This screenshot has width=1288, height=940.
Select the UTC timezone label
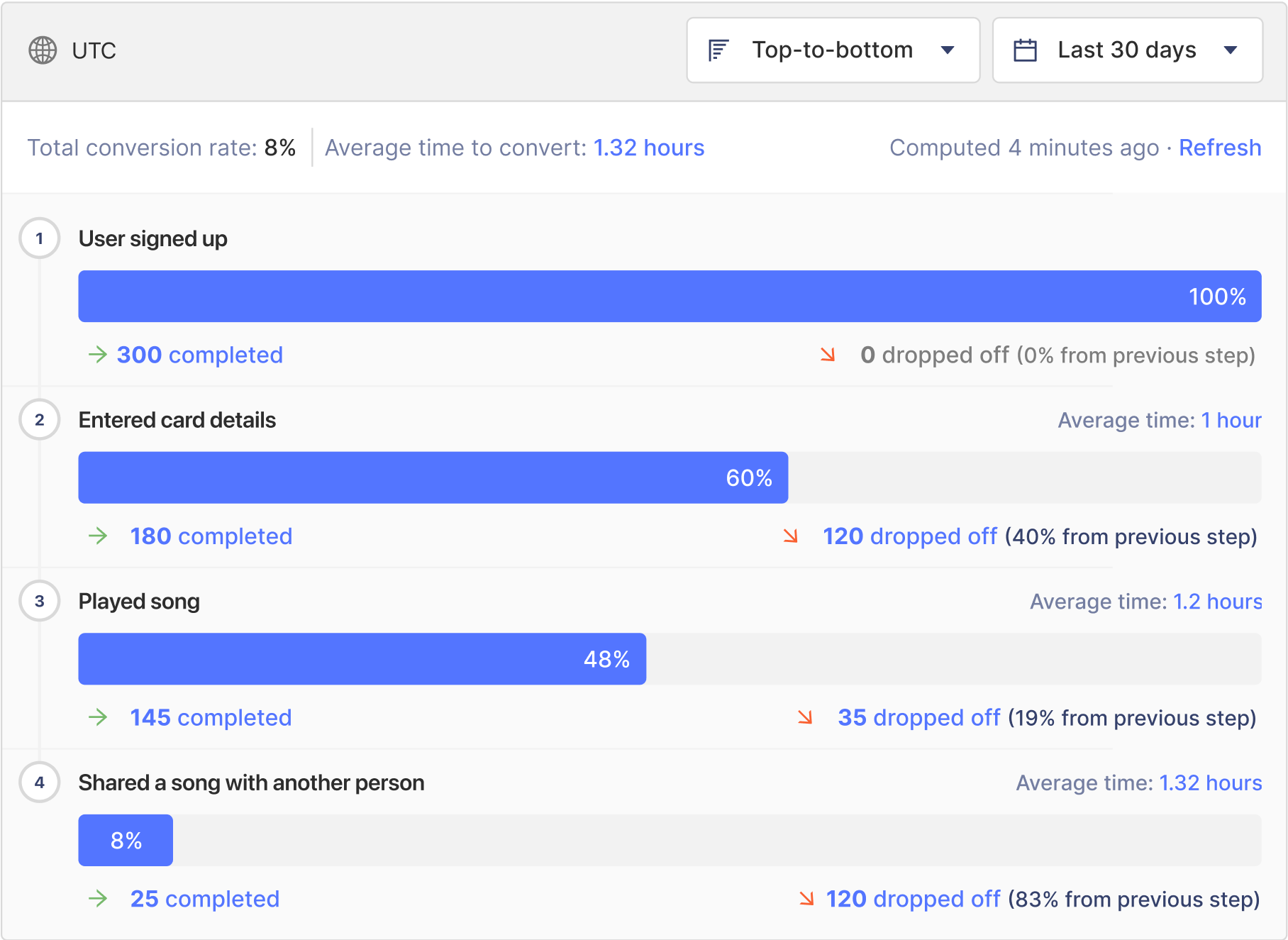click(94, 50)
